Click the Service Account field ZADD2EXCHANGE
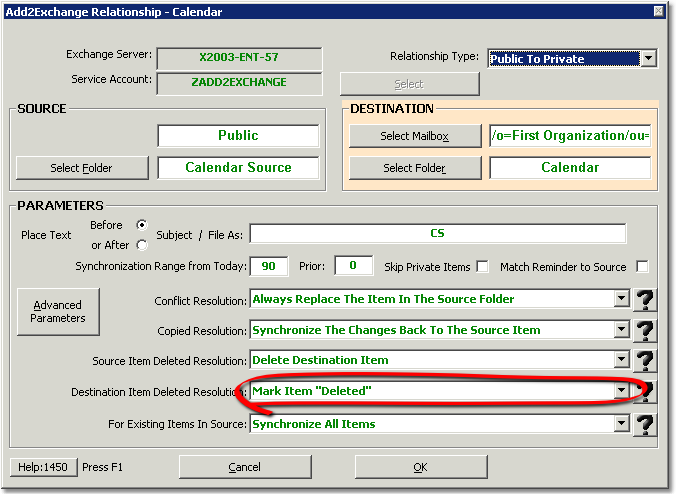 tap(239, 82)
